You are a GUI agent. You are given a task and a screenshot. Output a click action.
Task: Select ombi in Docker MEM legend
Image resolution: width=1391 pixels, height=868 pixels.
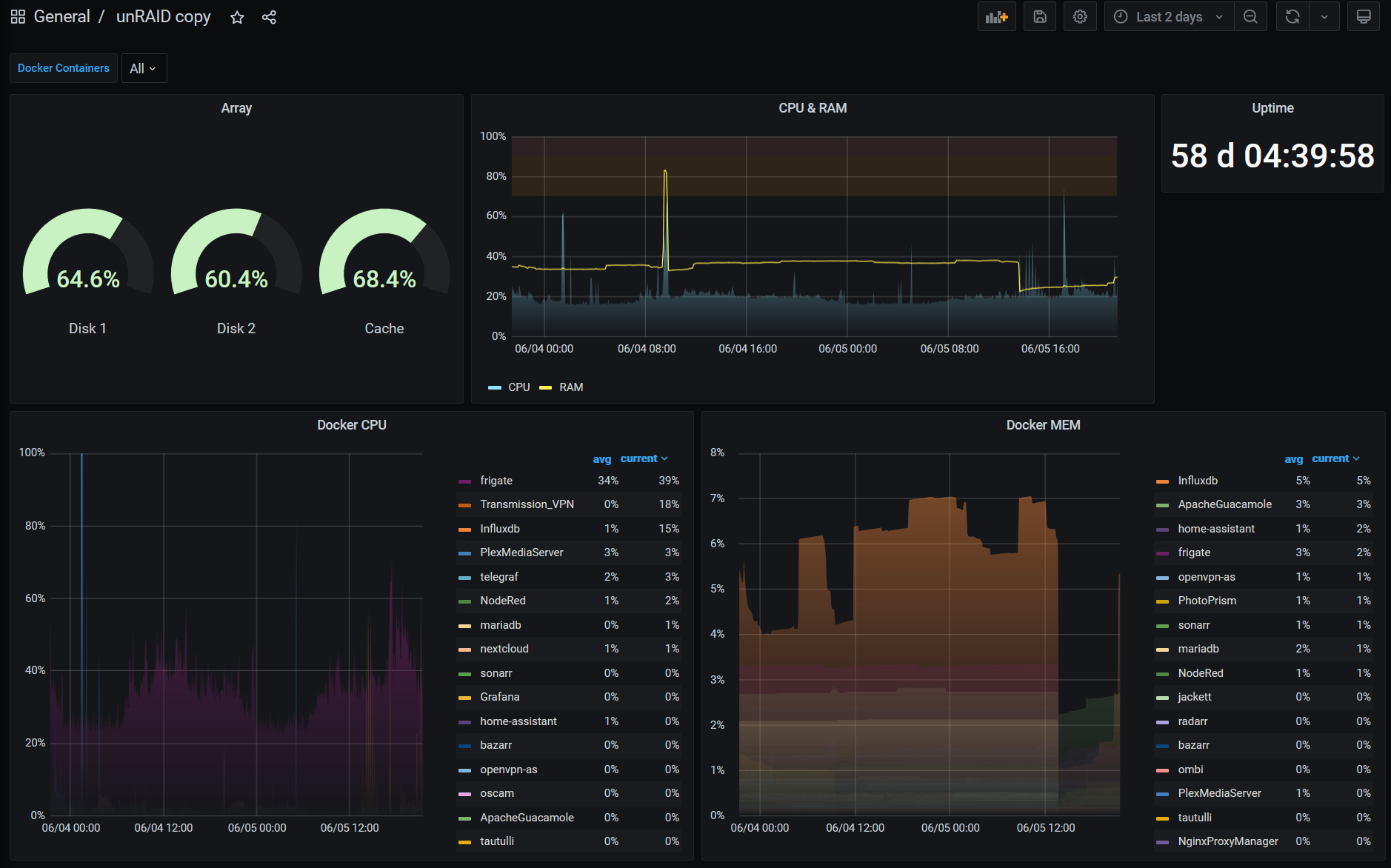click(x=1190, y=769)
